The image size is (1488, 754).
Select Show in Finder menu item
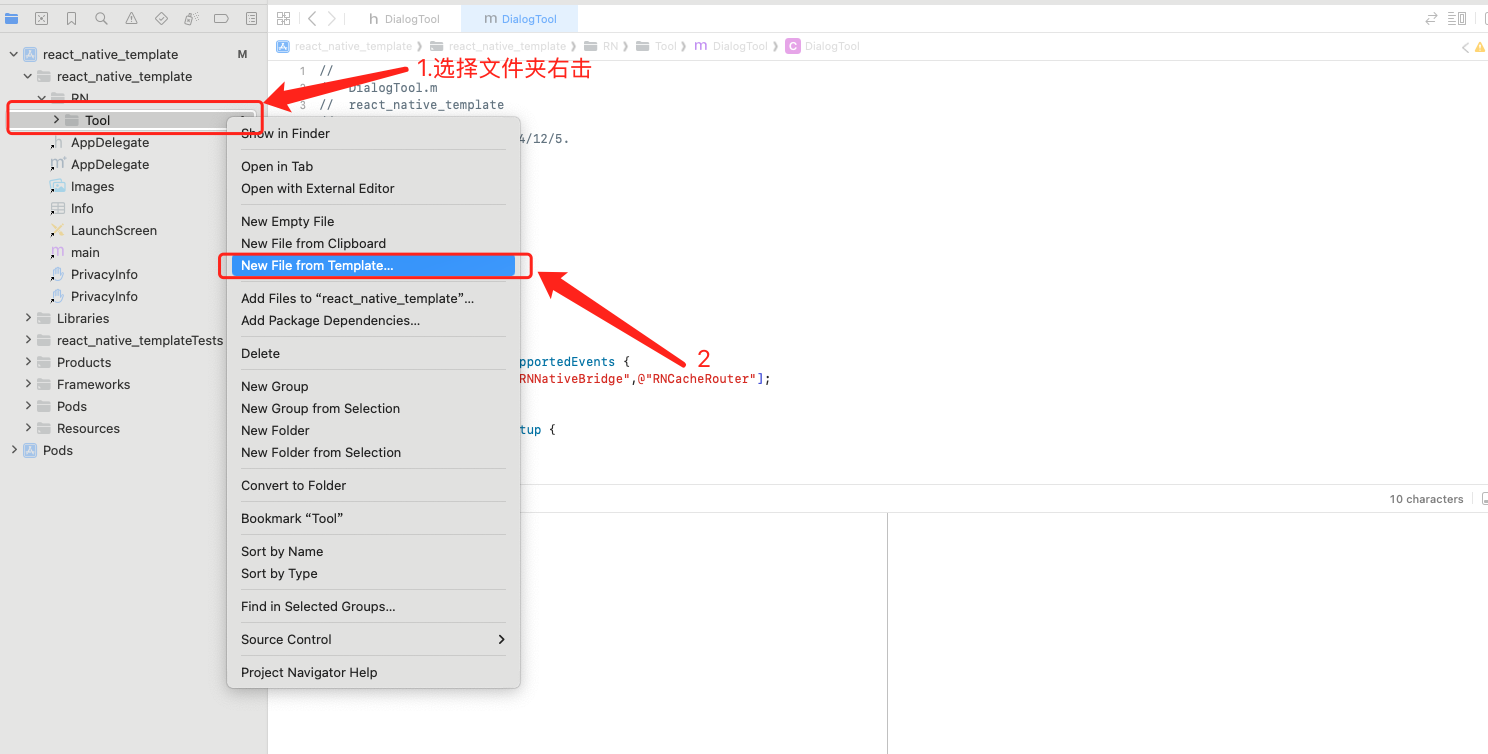point(285,134)
